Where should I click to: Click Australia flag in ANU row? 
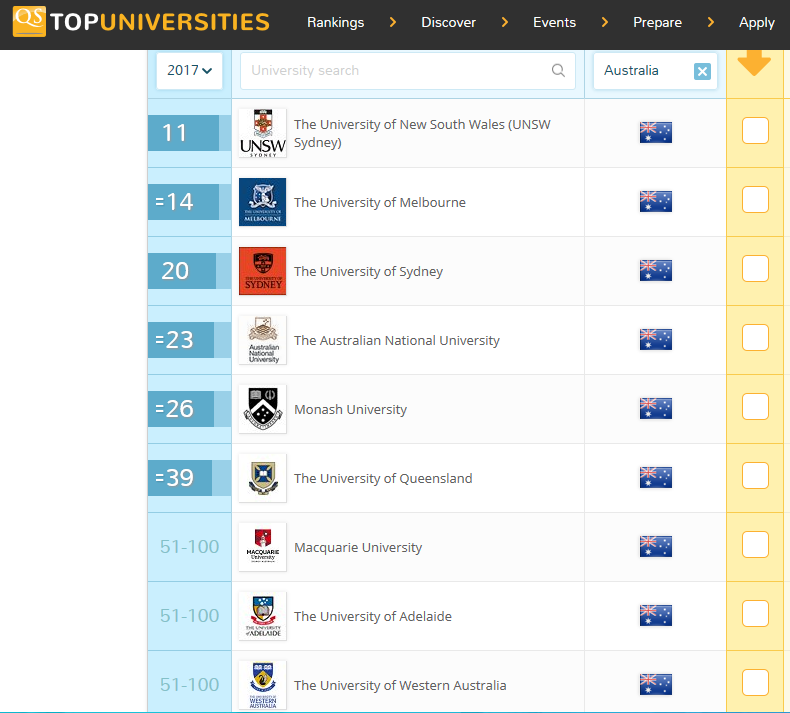[655, 340]
